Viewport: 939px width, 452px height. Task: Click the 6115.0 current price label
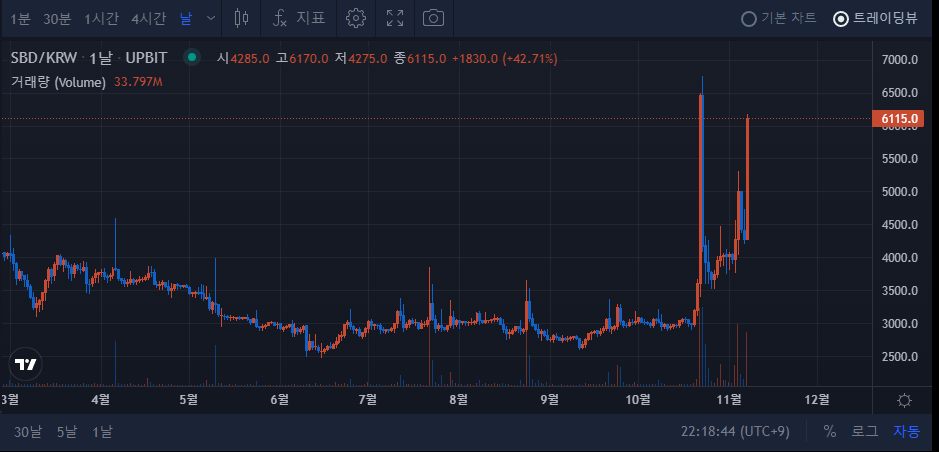[899, 119]
